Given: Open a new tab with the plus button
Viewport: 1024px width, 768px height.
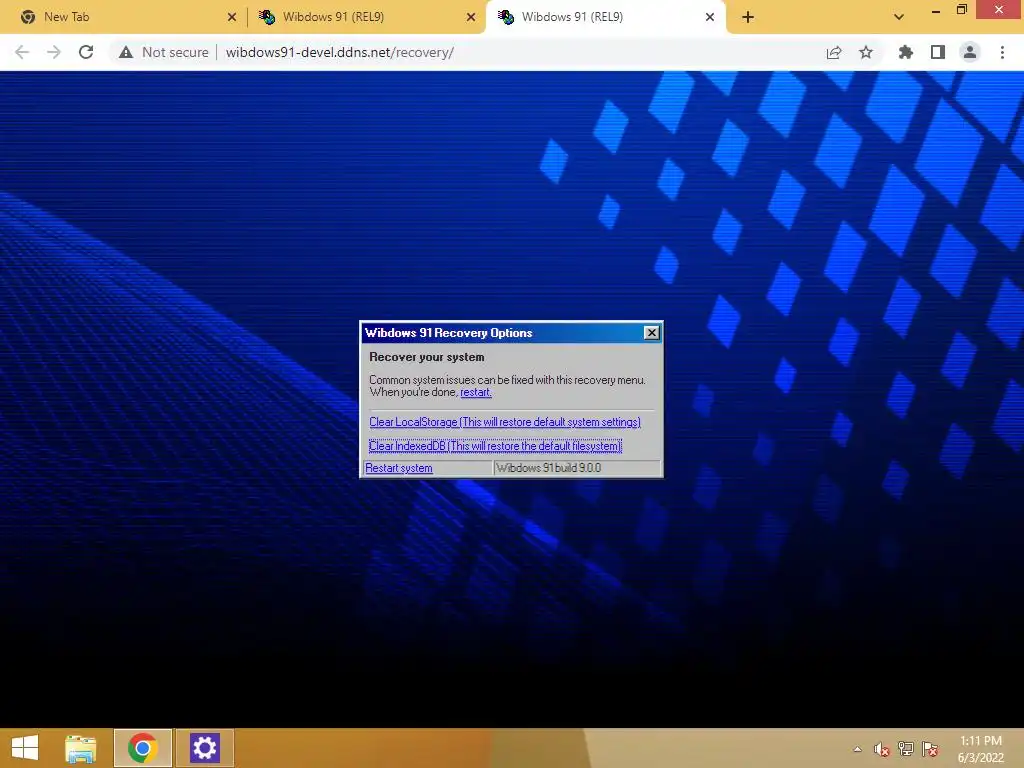Looking at the screenshot, I should point(748,17).
